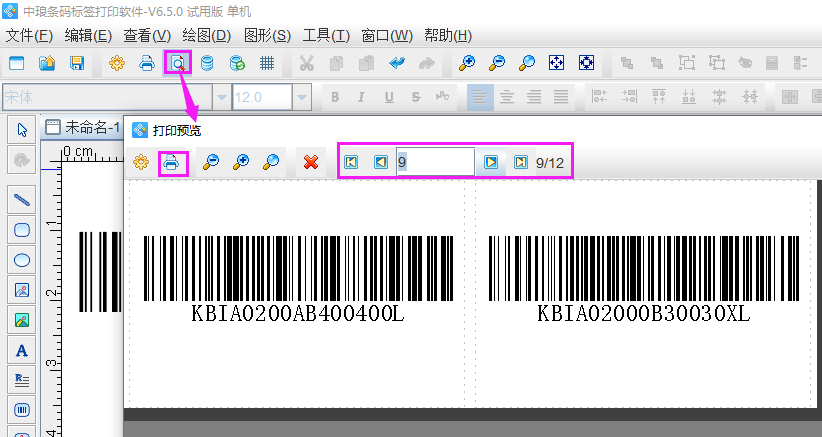
Task: Click the font name field showing 宋体
Action: (107, 97)
